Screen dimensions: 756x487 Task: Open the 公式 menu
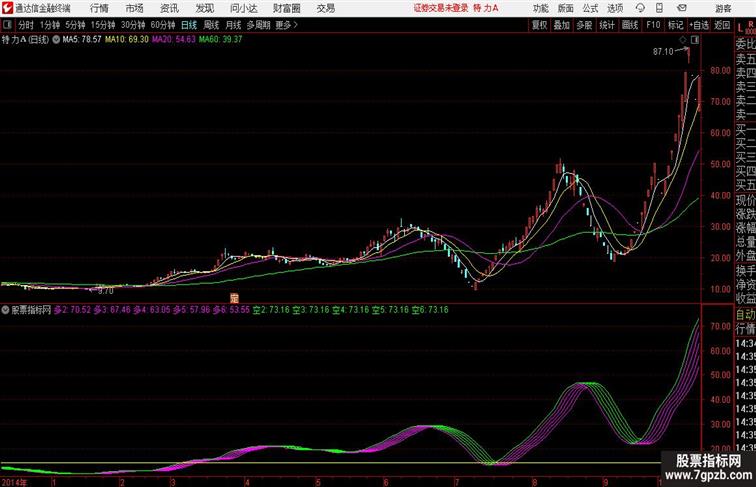coord(590,8)
